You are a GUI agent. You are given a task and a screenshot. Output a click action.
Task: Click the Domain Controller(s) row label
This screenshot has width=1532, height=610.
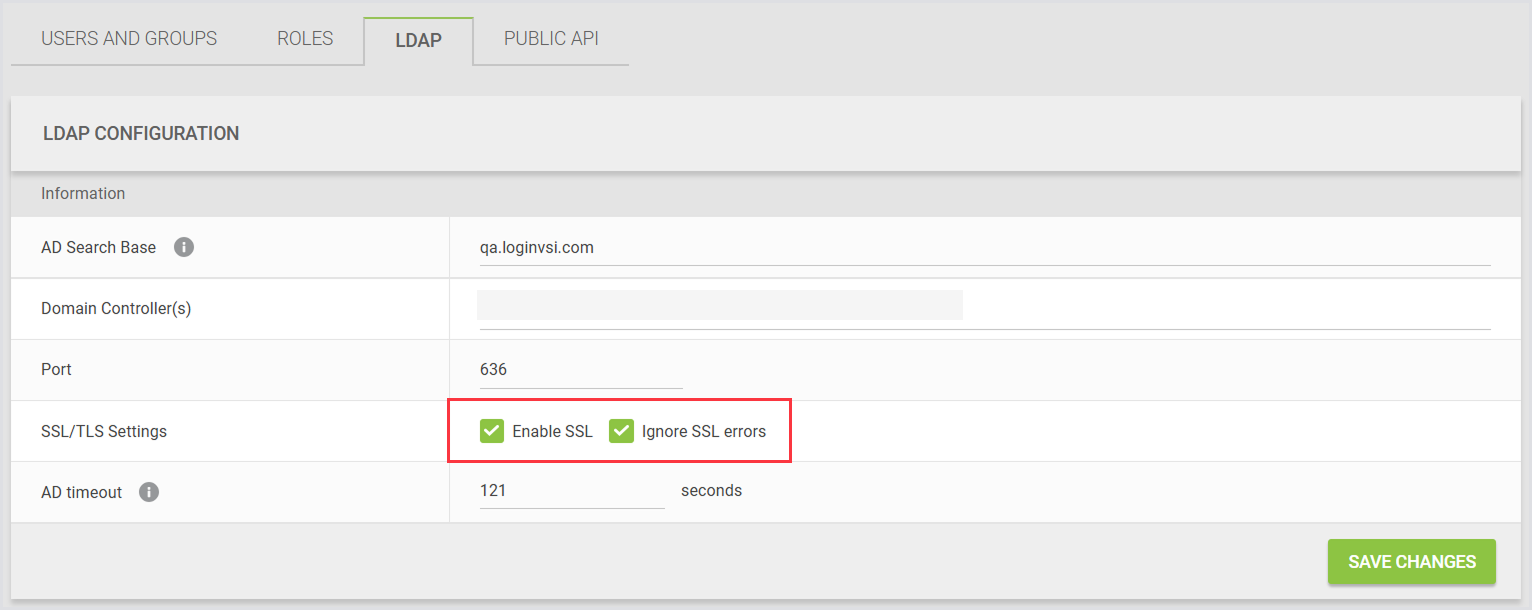(x=116, y=309)
